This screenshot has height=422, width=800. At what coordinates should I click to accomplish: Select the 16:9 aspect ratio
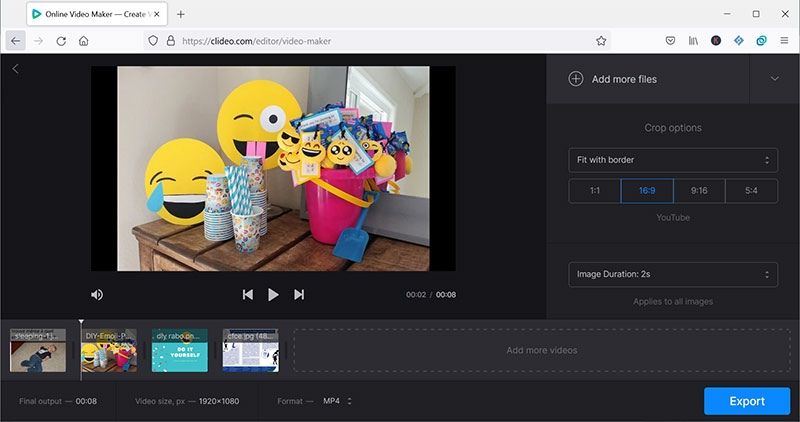647,191
